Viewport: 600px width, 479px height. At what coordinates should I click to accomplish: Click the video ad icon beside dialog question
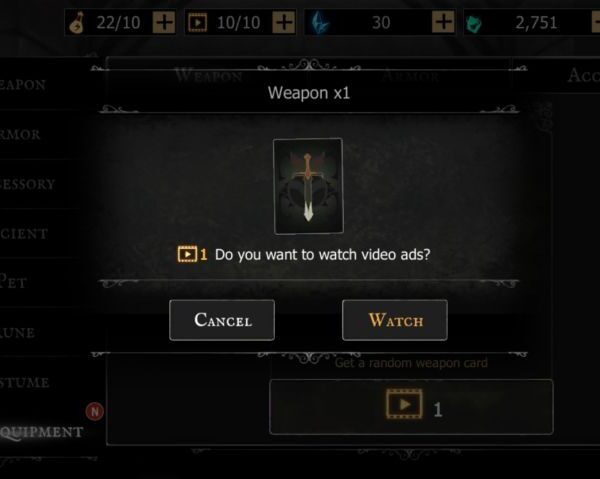point(187,254)
